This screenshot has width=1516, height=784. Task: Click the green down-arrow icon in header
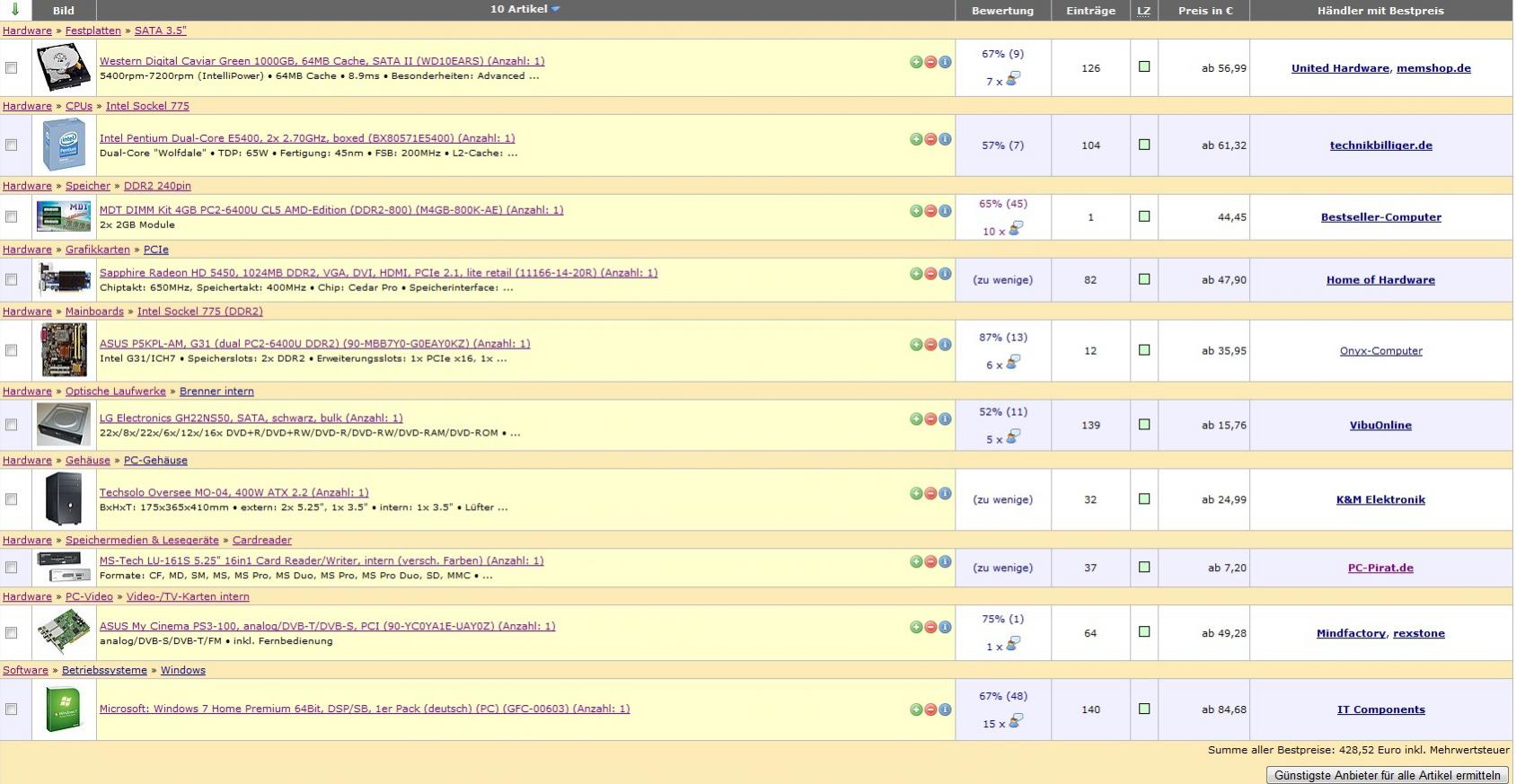(15, 10)
